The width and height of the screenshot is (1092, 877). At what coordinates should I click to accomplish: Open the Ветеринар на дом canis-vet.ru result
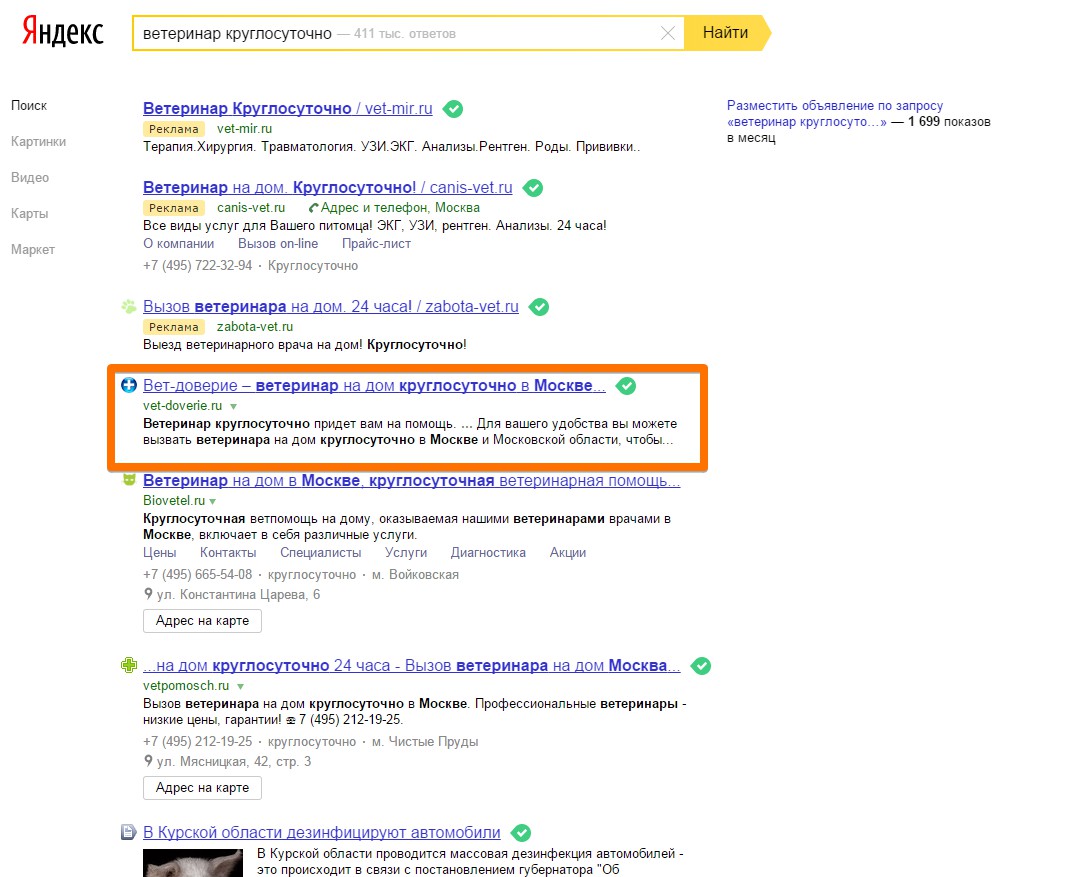point(327,187)
